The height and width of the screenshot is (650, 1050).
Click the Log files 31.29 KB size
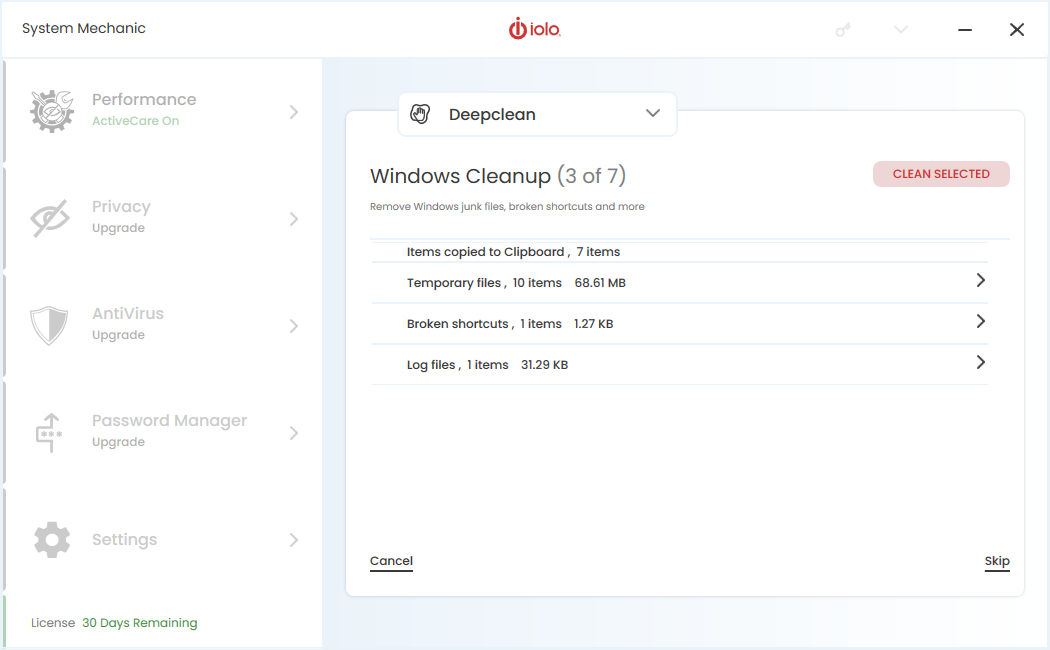point(544,365)
